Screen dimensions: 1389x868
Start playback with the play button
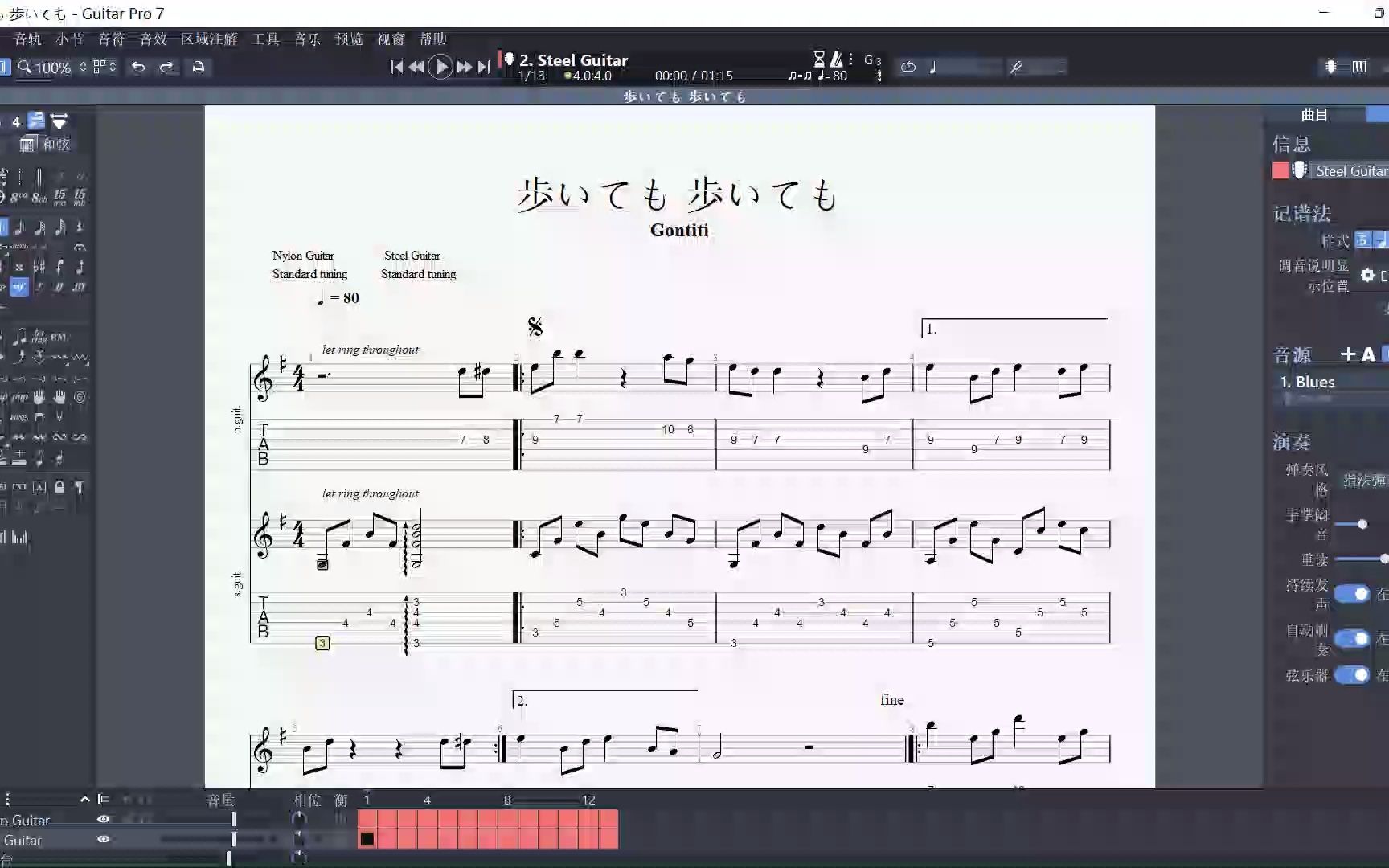click(x=440, y=67)
